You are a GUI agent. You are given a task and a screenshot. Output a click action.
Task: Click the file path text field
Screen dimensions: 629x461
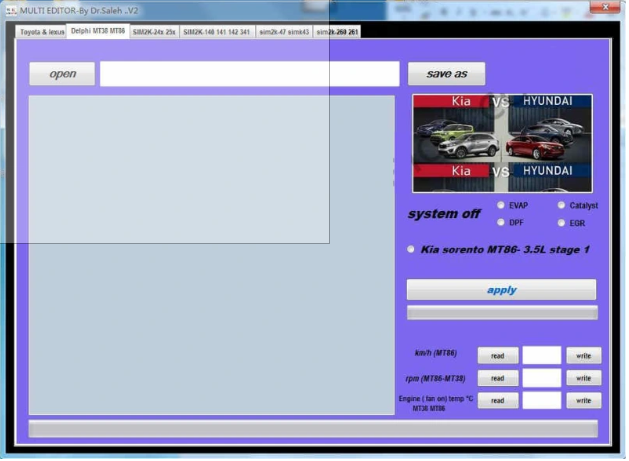click(249, 74)
